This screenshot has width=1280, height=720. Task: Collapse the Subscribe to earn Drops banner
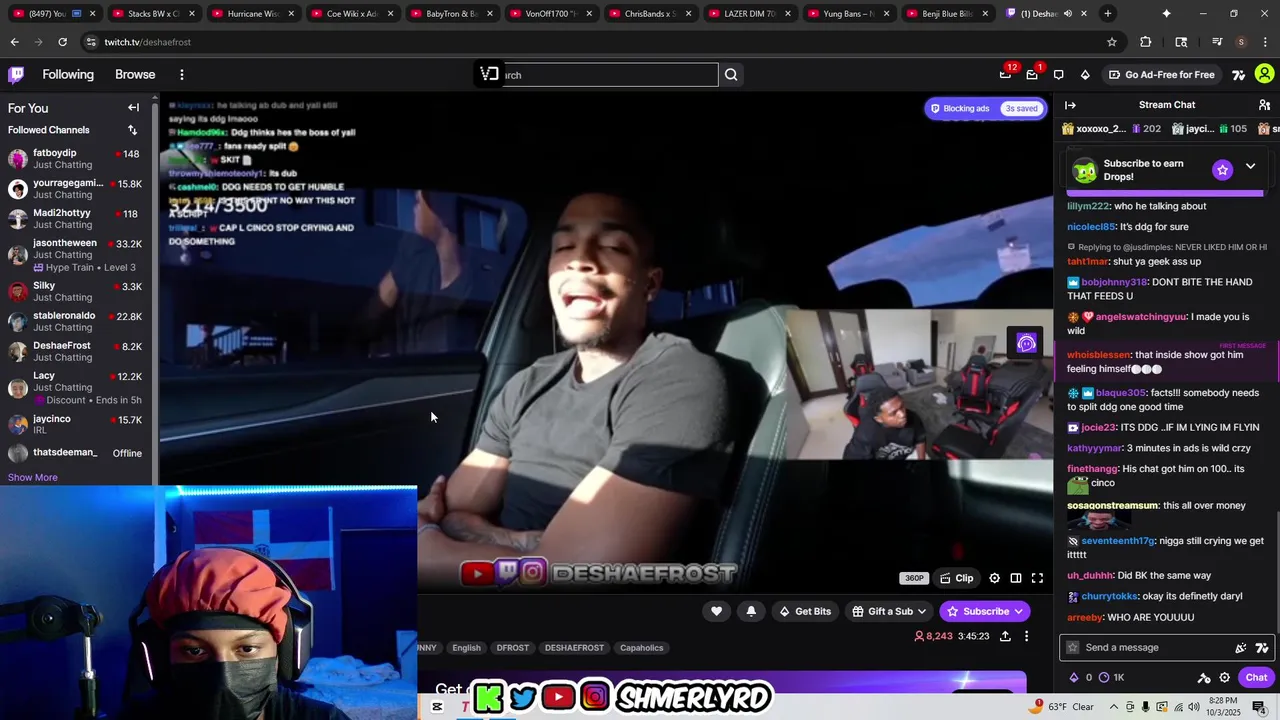(1250, 166)
